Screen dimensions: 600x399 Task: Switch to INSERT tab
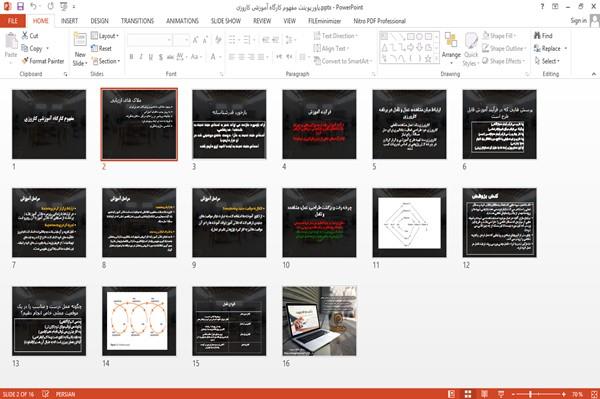(x=69, y=21)
